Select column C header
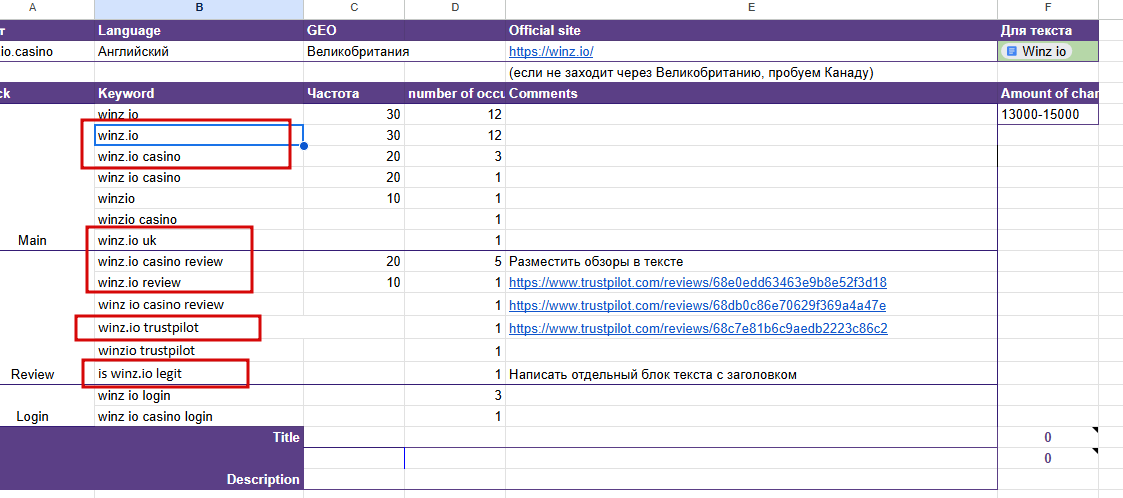 pyautogui.click(x=354, y=9)
